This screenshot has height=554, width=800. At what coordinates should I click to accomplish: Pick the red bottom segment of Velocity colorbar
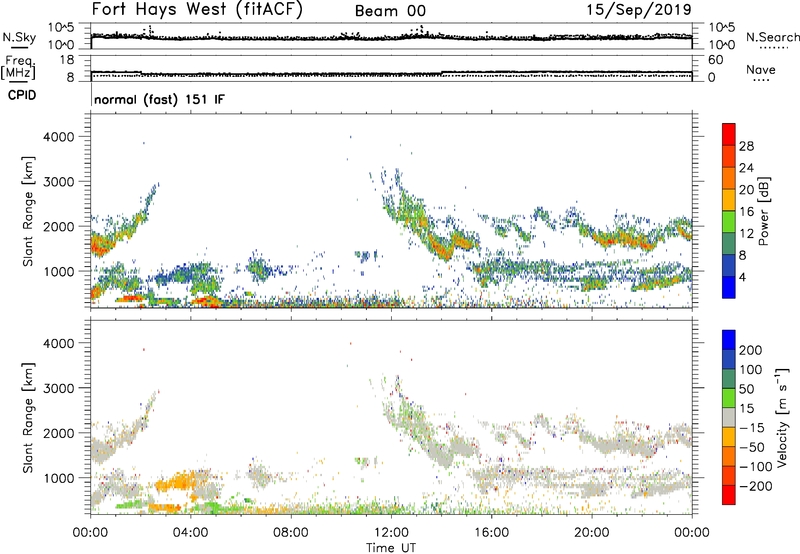[729, 495]
